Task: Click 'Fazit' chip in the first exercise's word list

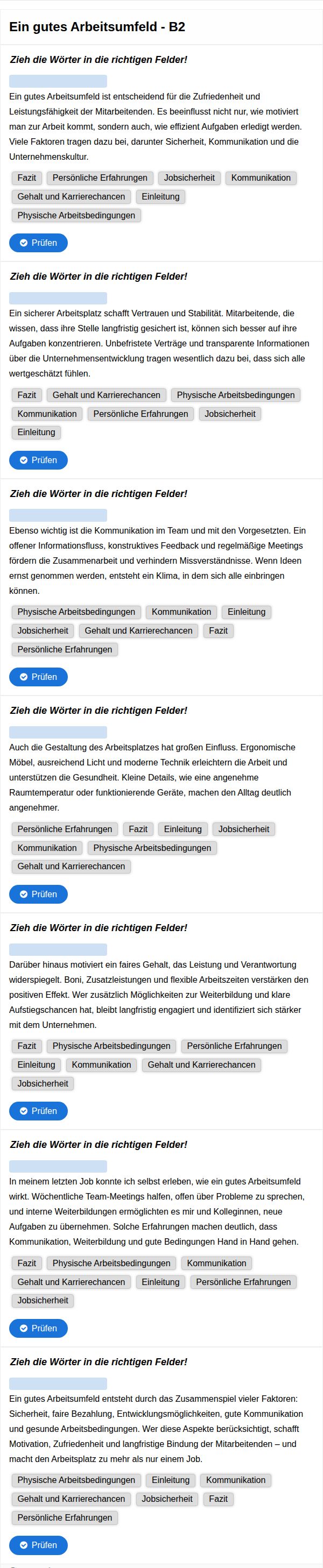Action: [x=26, y=178]
